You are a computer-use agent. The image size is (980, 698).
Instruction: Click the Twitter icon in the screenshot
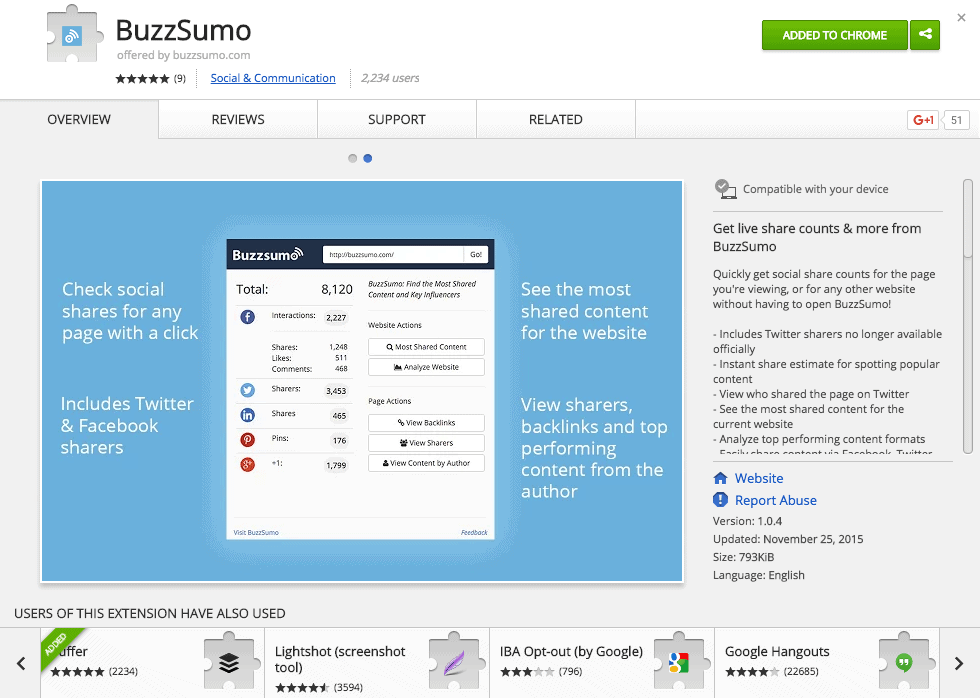click(x=248, y=390)
